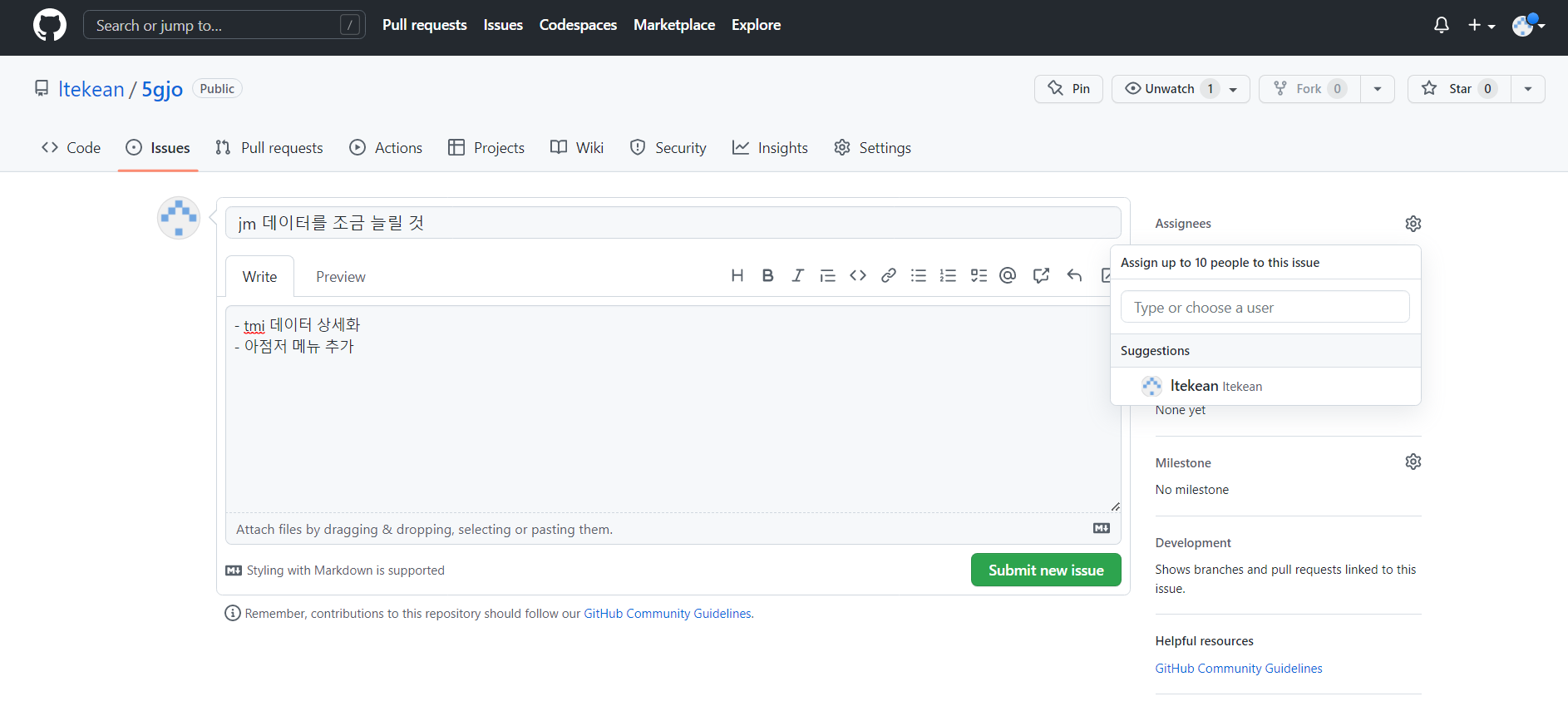Click the Markdown icon in attach bar
This screenshot has width=1568, height=726.
[x=1102, y=528]
